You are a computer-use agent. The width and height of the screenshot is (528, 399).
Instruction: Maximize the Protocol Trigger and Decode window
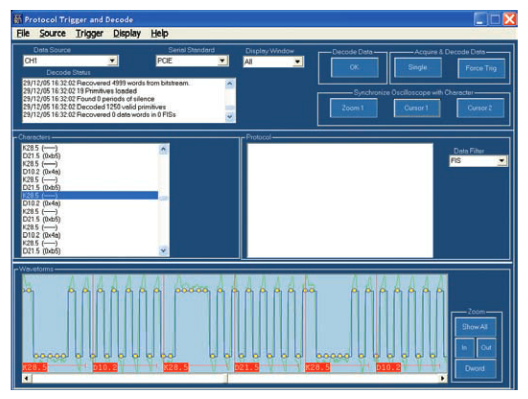click(x=495, y=19)
